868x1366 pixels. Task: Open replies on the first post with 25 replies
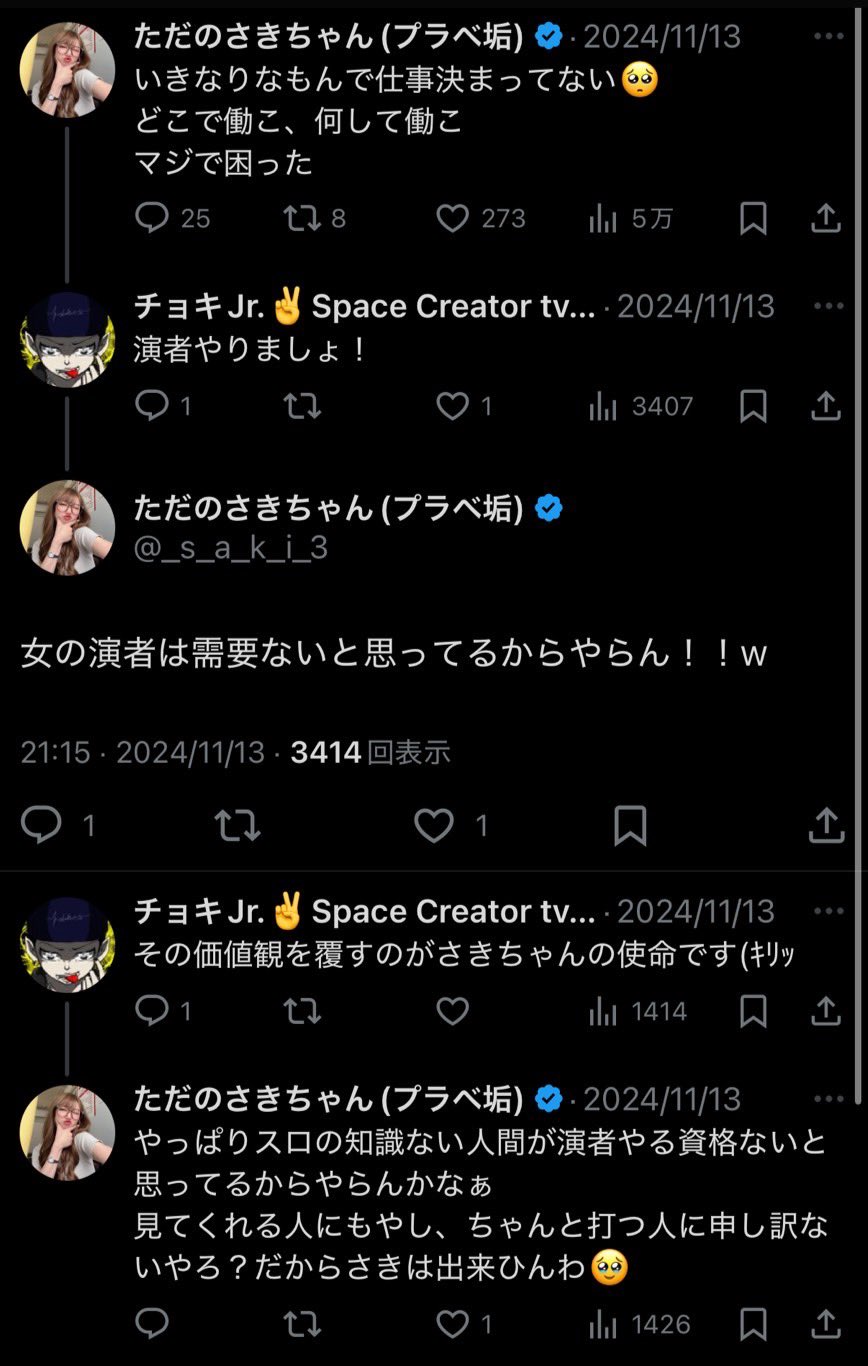(x=172, y=218)
